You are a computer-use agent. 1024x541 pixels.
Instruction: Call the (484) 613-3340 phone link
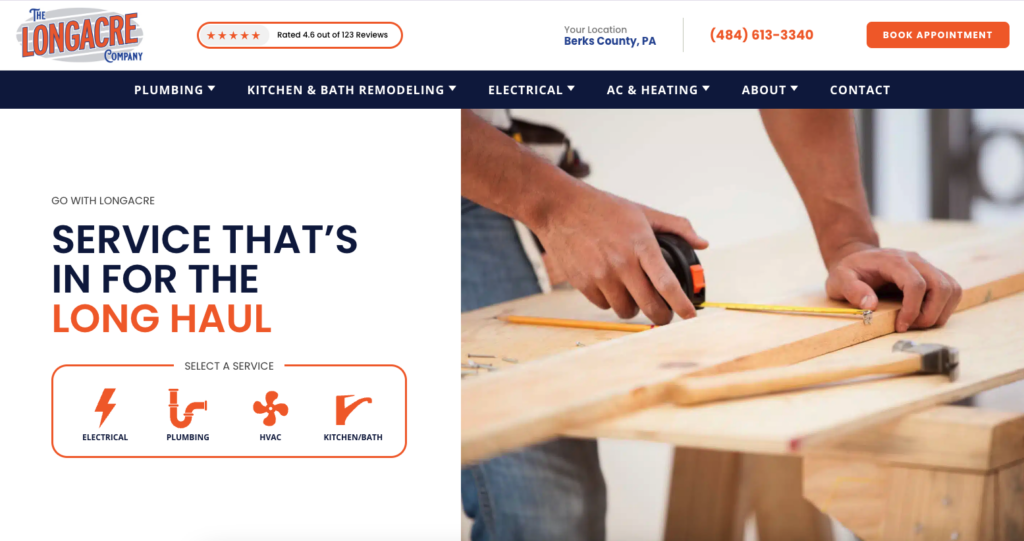pyautogui.click(x=761, y=35)
